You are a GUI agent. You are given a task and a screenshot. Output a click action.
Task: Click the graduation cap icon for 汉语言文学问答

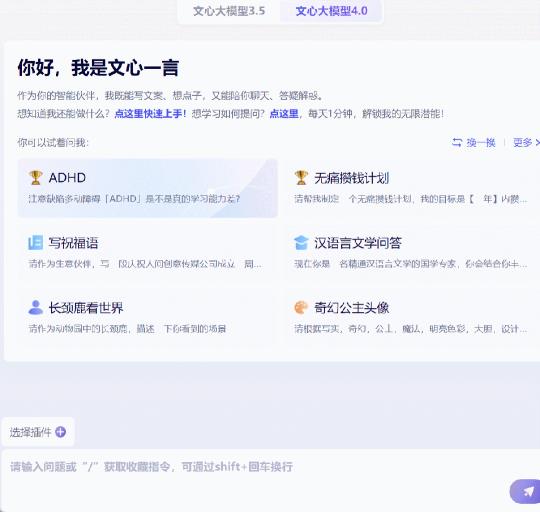pos(301,243)
